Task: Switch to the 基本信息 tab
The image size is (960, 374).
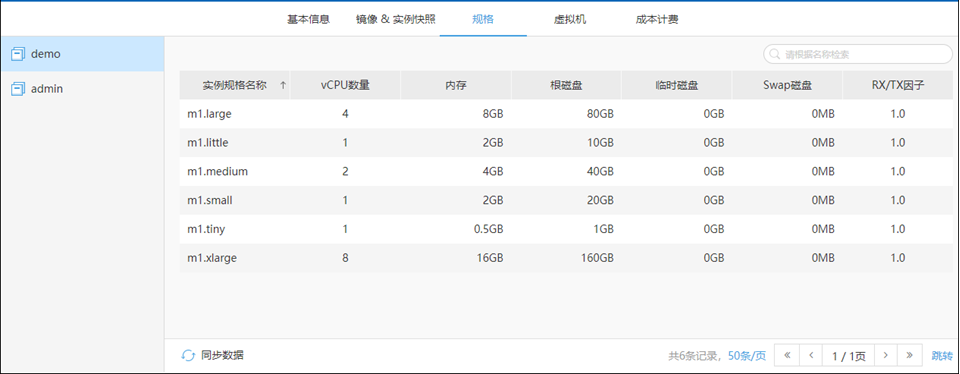Action: [309, 19]
